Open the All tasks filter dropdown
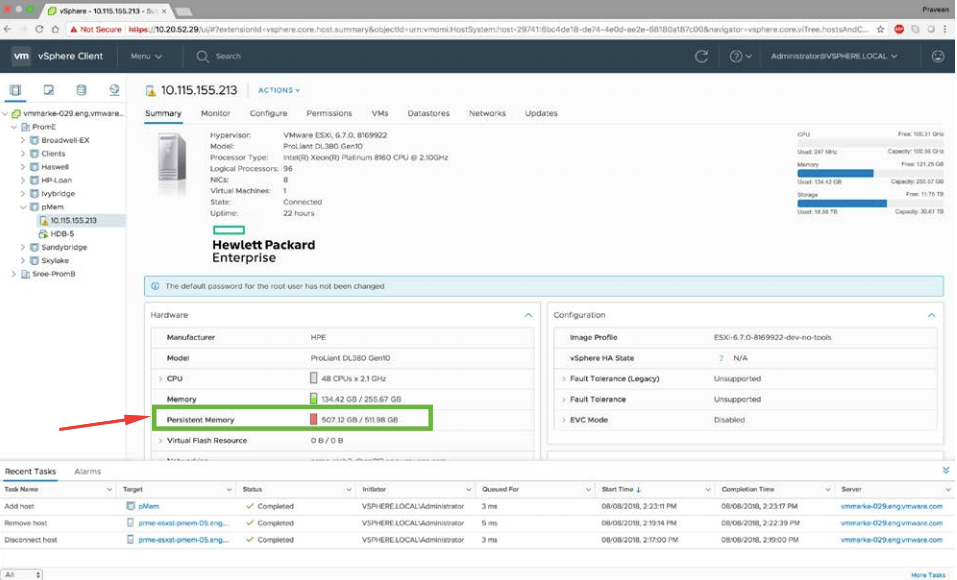 pos(22,575)
